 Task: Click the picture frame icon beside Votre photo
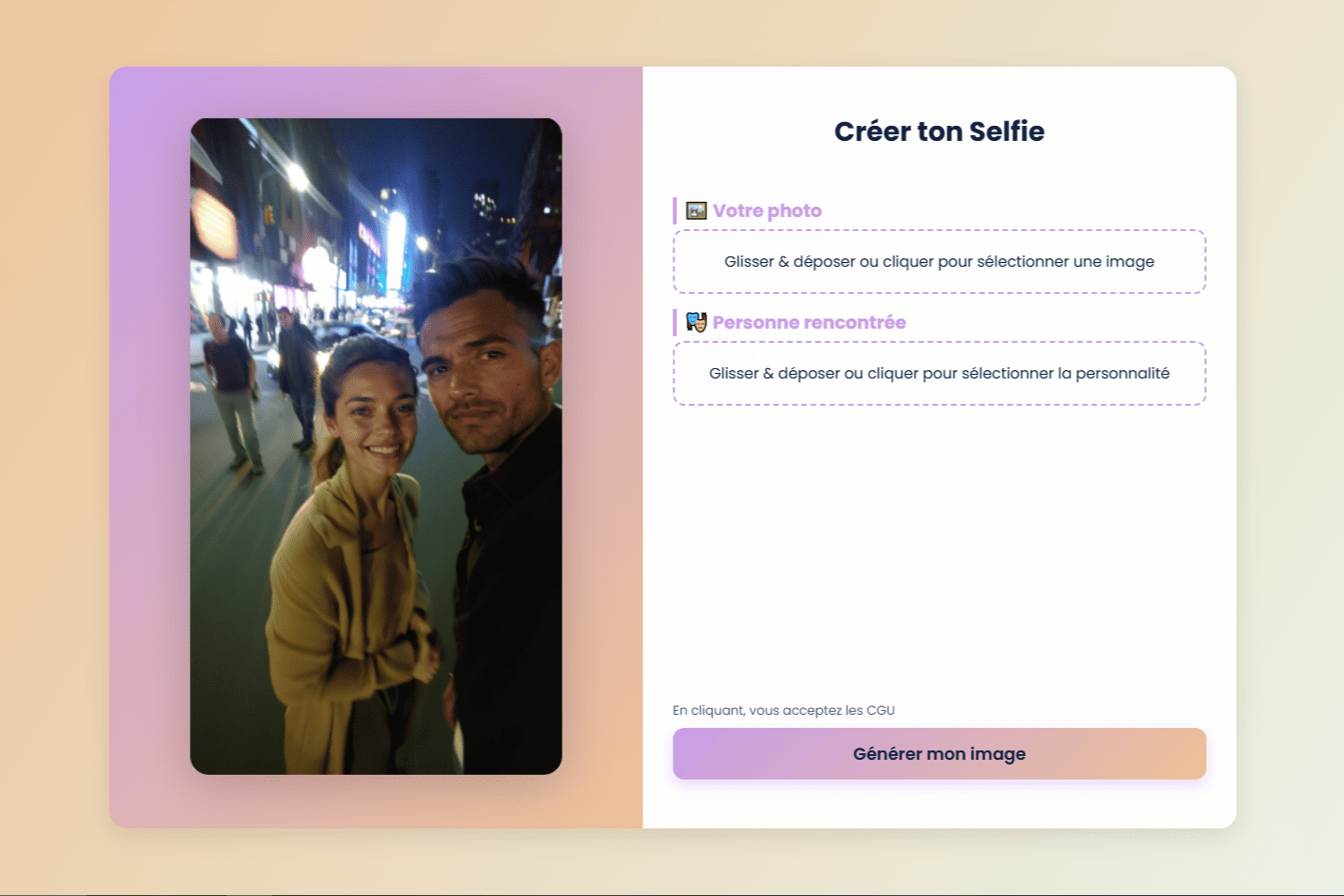point(696,210)
